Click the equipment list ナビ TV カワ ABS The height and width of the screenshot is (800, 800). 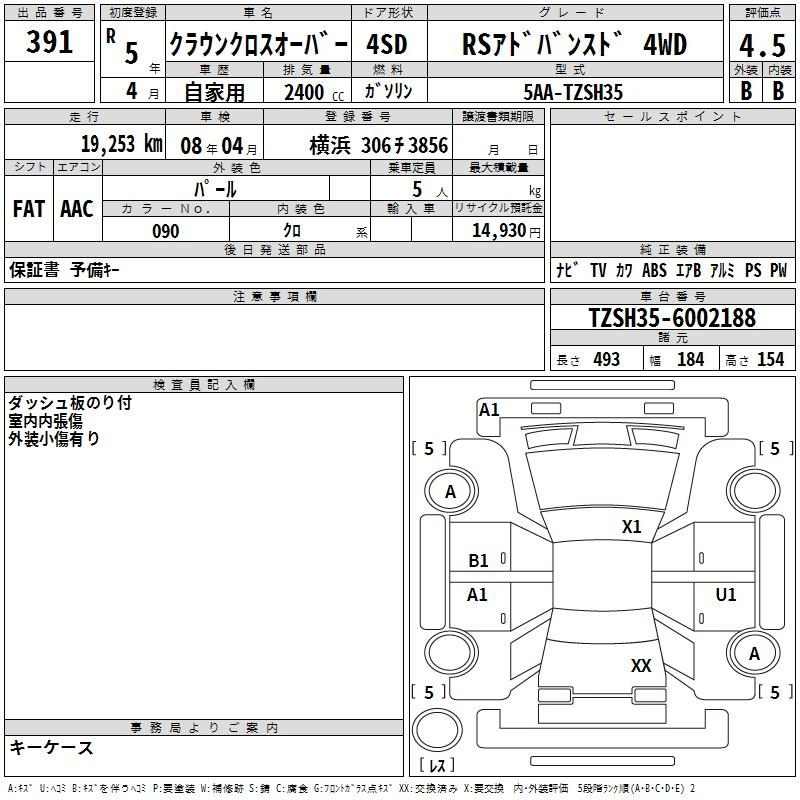point(611,270)
